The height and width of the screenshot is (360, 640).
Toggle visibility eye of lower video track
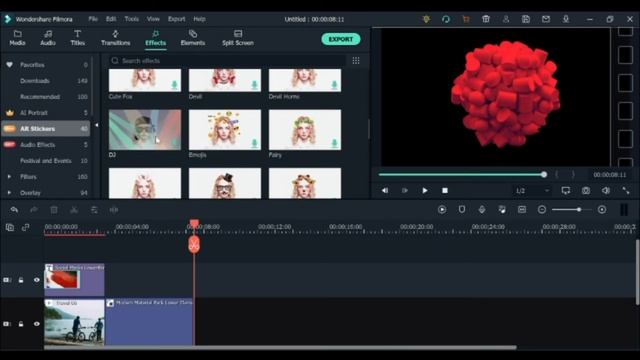(37, 324)
